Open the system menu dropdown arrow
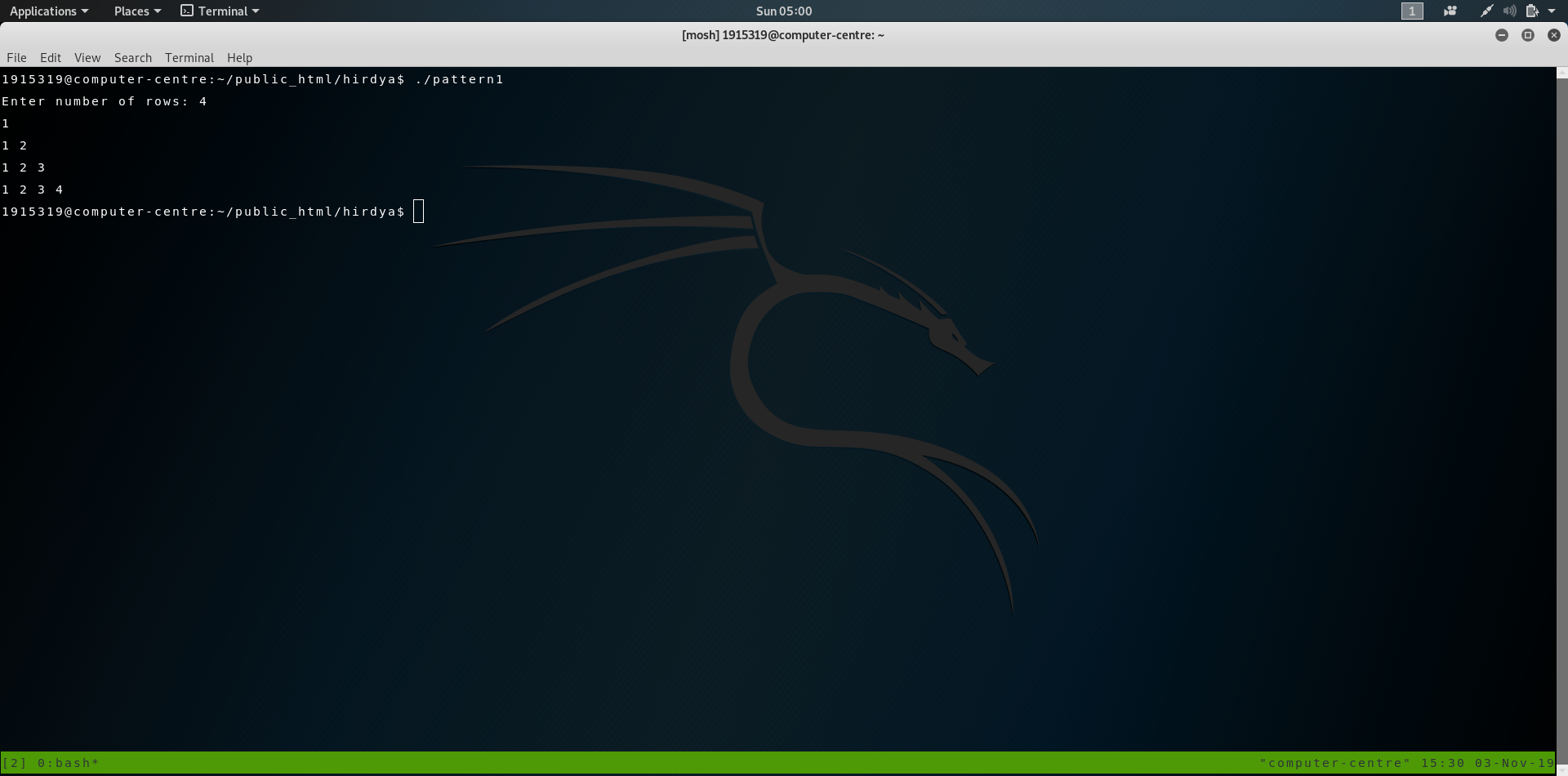Screen dimensions: 1568x776 (1552, 11)
